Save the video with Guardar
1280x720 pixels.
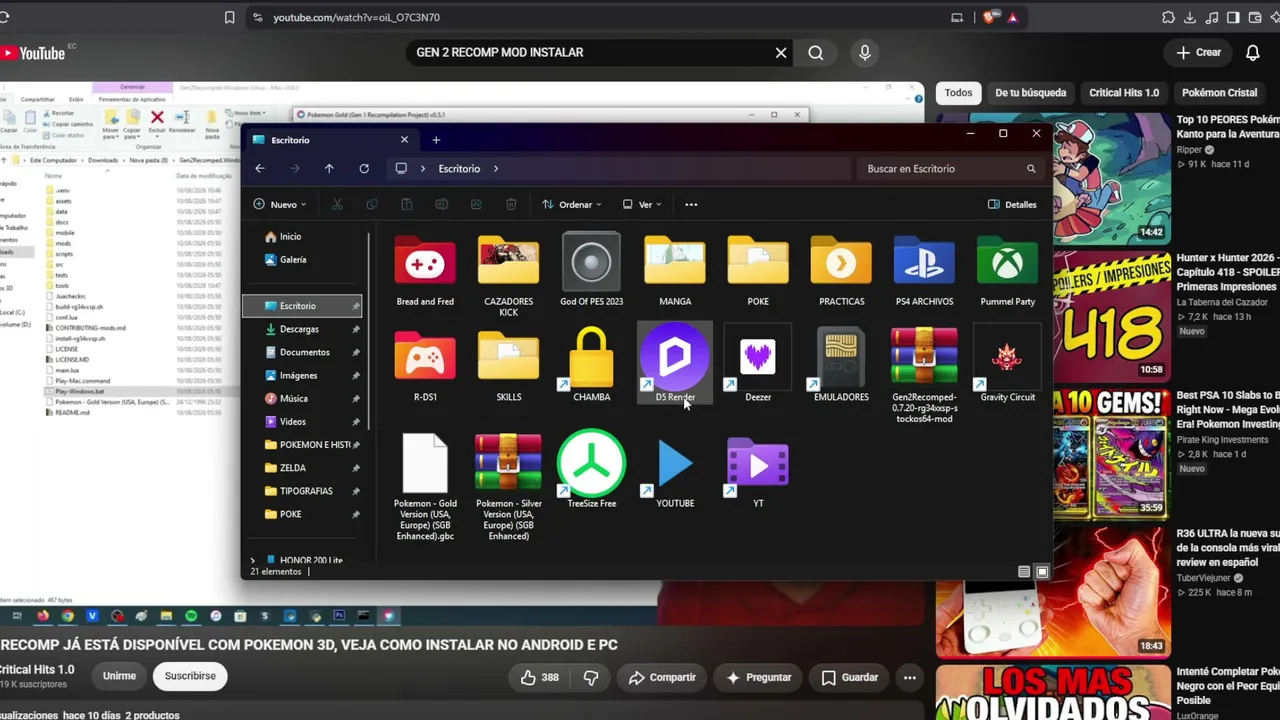849,677
